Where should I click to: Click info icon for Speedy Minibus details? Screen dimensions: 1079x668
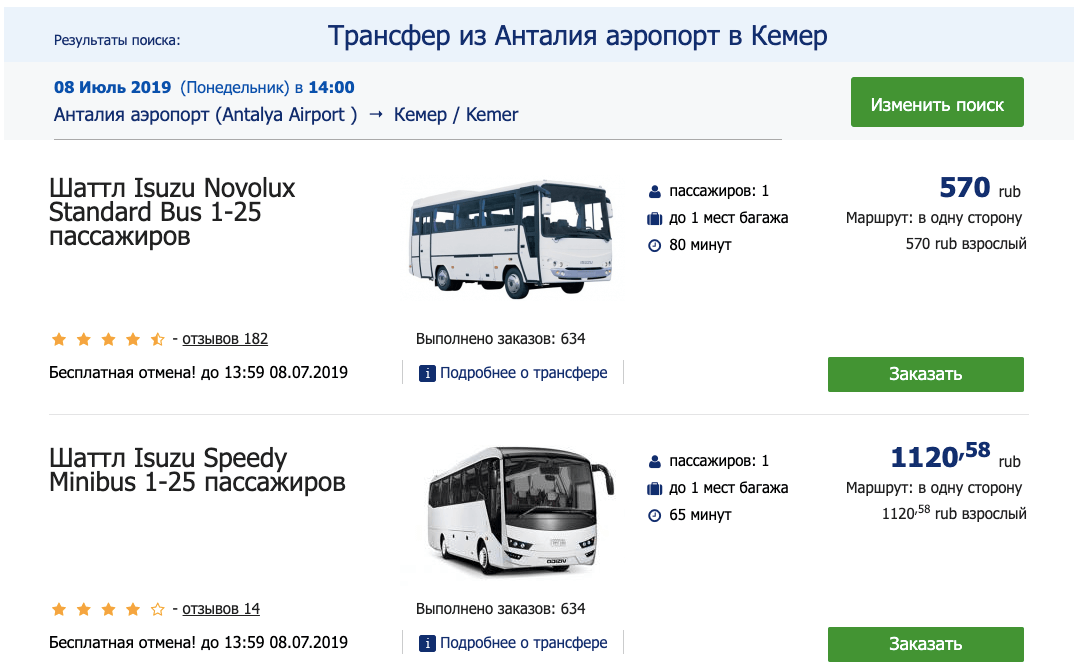tap(427, 643)
